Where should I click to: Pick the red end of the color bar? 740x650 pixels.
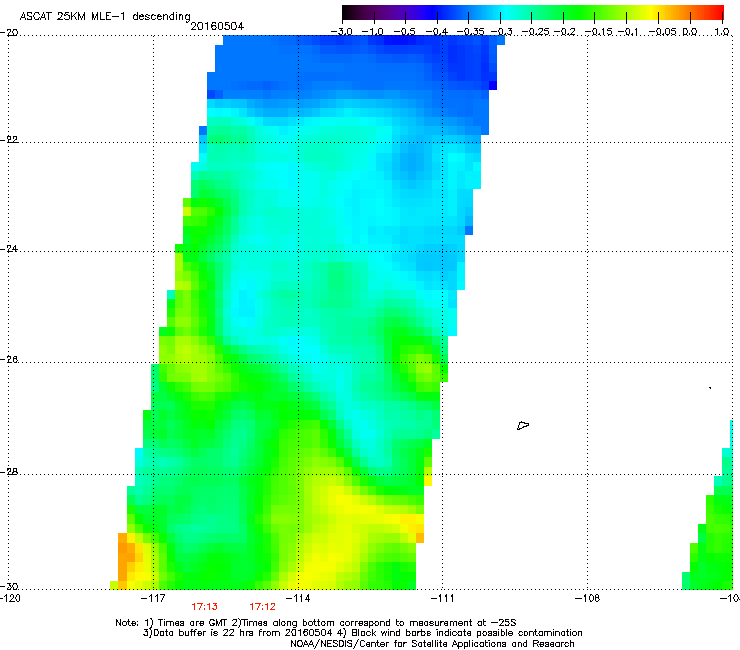(718, 13)
